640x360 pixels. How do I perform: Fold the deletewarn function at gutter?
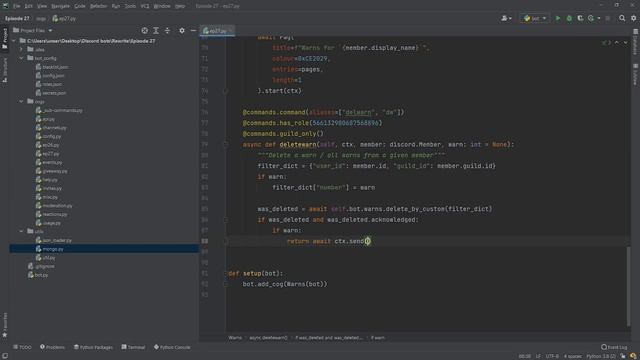[x=225, y=144]
